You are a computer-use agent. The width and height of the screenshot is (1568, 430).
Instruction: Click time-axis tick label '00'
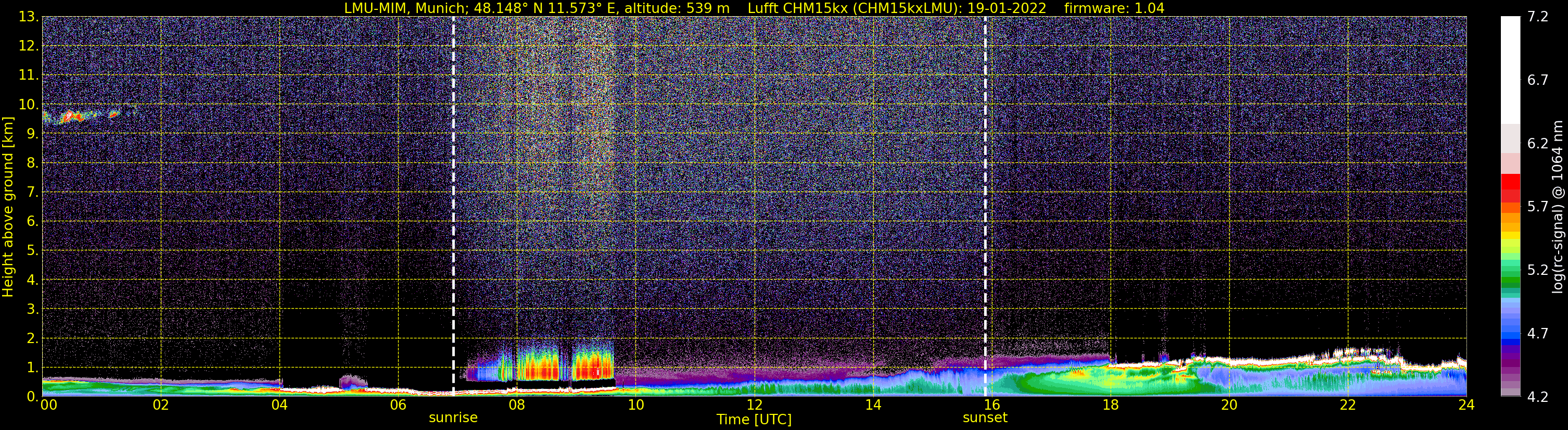coord(48,405)
